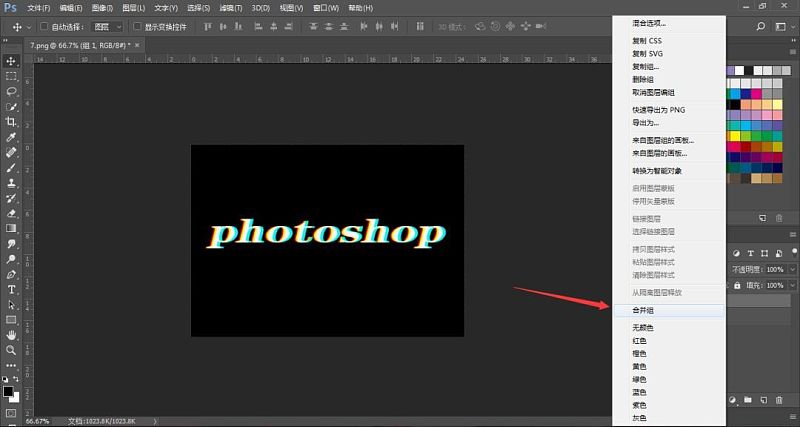Screen dimensions: 800x427
Task: Open the 图层 auto-select dropdown
Action: coord(107,27)
